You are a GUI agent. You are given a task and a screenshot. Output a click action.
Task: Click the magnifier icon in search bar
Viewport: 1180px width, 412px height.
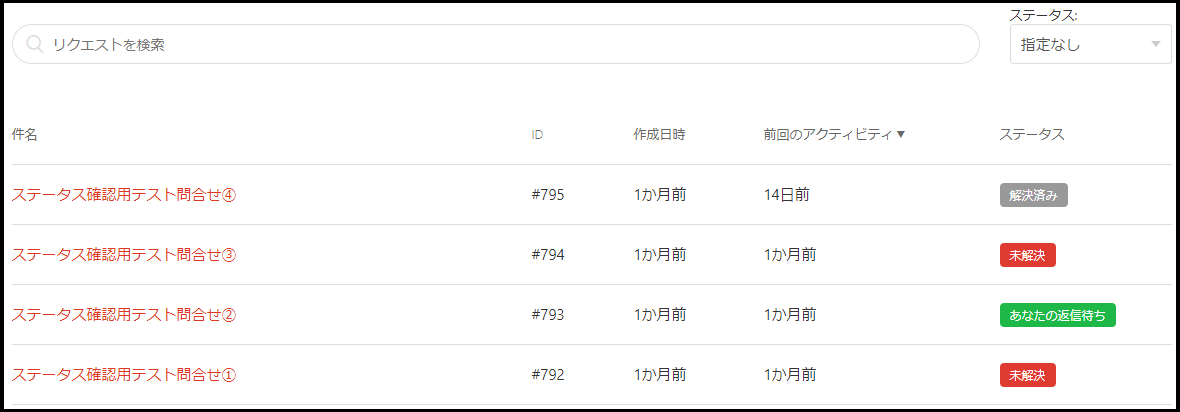34,44
